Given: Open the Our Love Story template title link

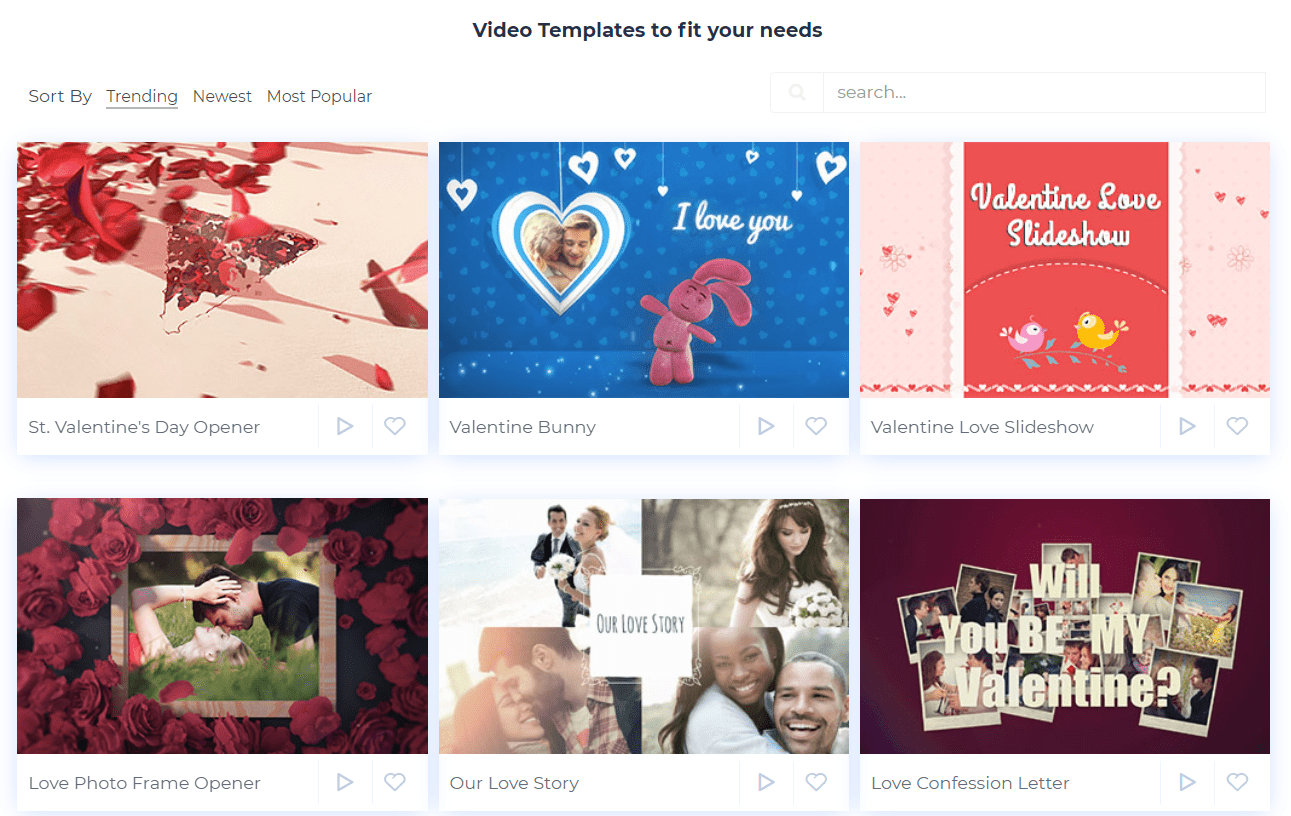Looking at the screenshot, I should point(514,782).
